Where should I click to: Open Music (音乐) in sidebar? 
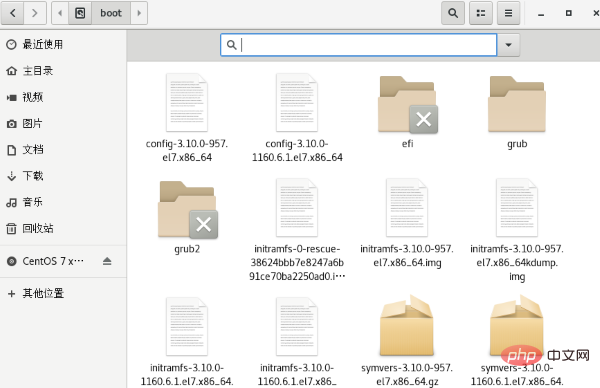tap(63, 202)
